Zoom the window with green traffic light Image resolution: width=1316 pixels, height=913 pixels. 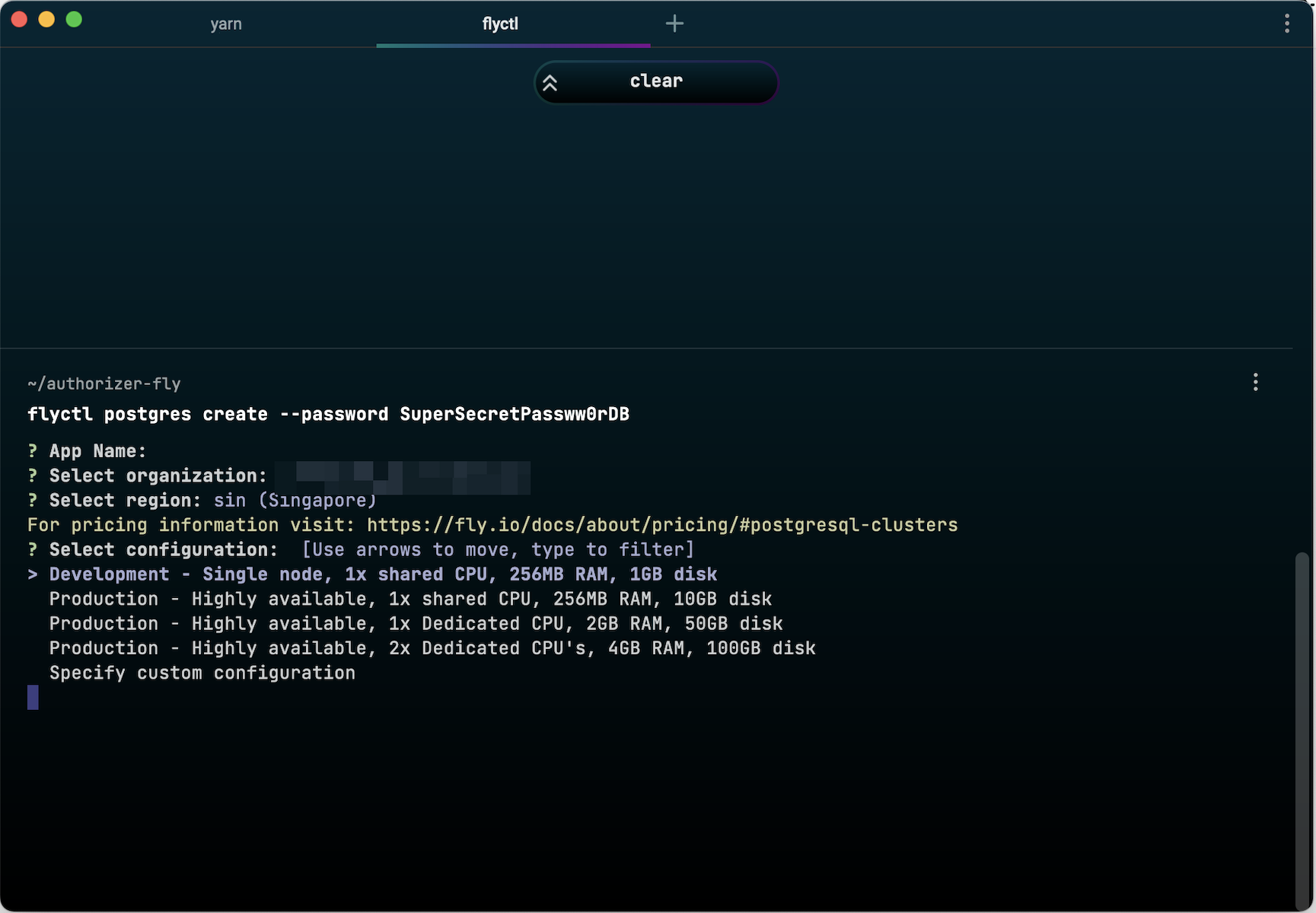pyautogui.click(x=74, y=20)
